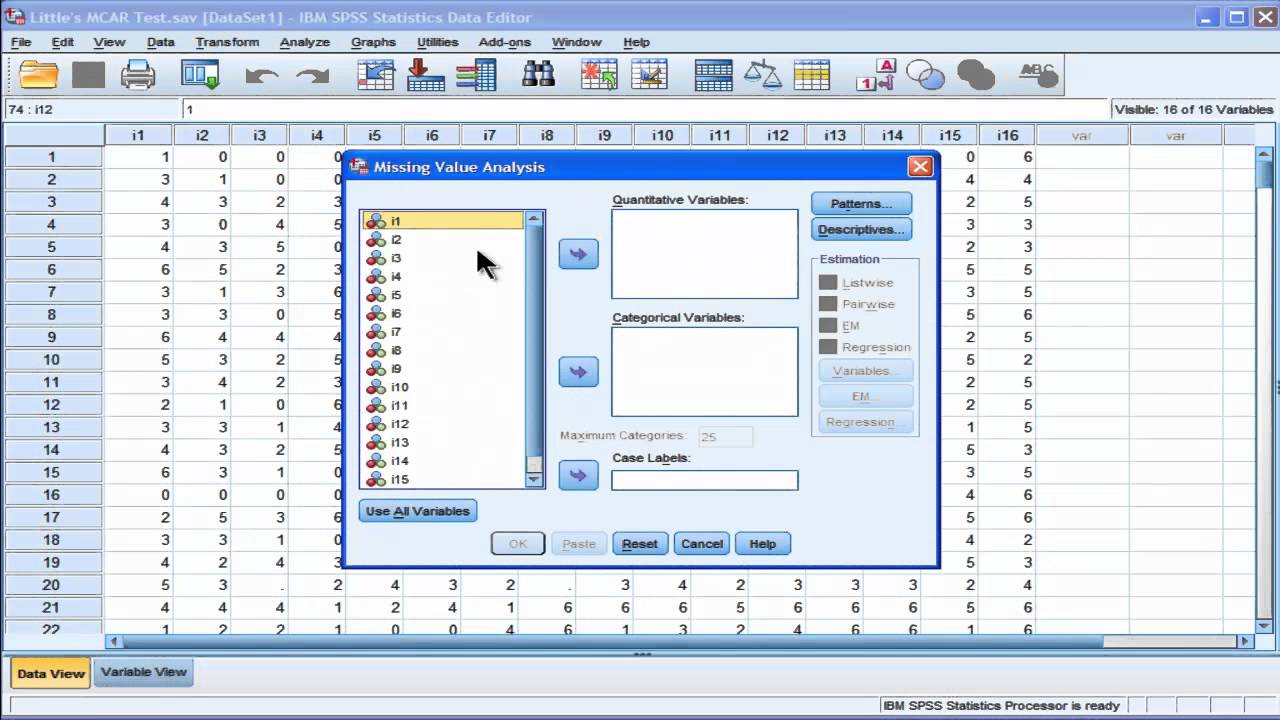
Task: Insert cases toolbar icon
Action: coord(600,75)
